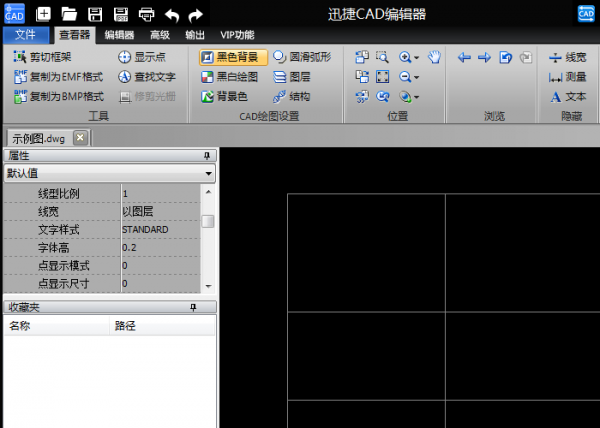The width and height of the screenshot is (600, 428).
Task: Toggle 黑白绘图 black and white drawing
Action: pyautogui.click(x=230, y=77)
